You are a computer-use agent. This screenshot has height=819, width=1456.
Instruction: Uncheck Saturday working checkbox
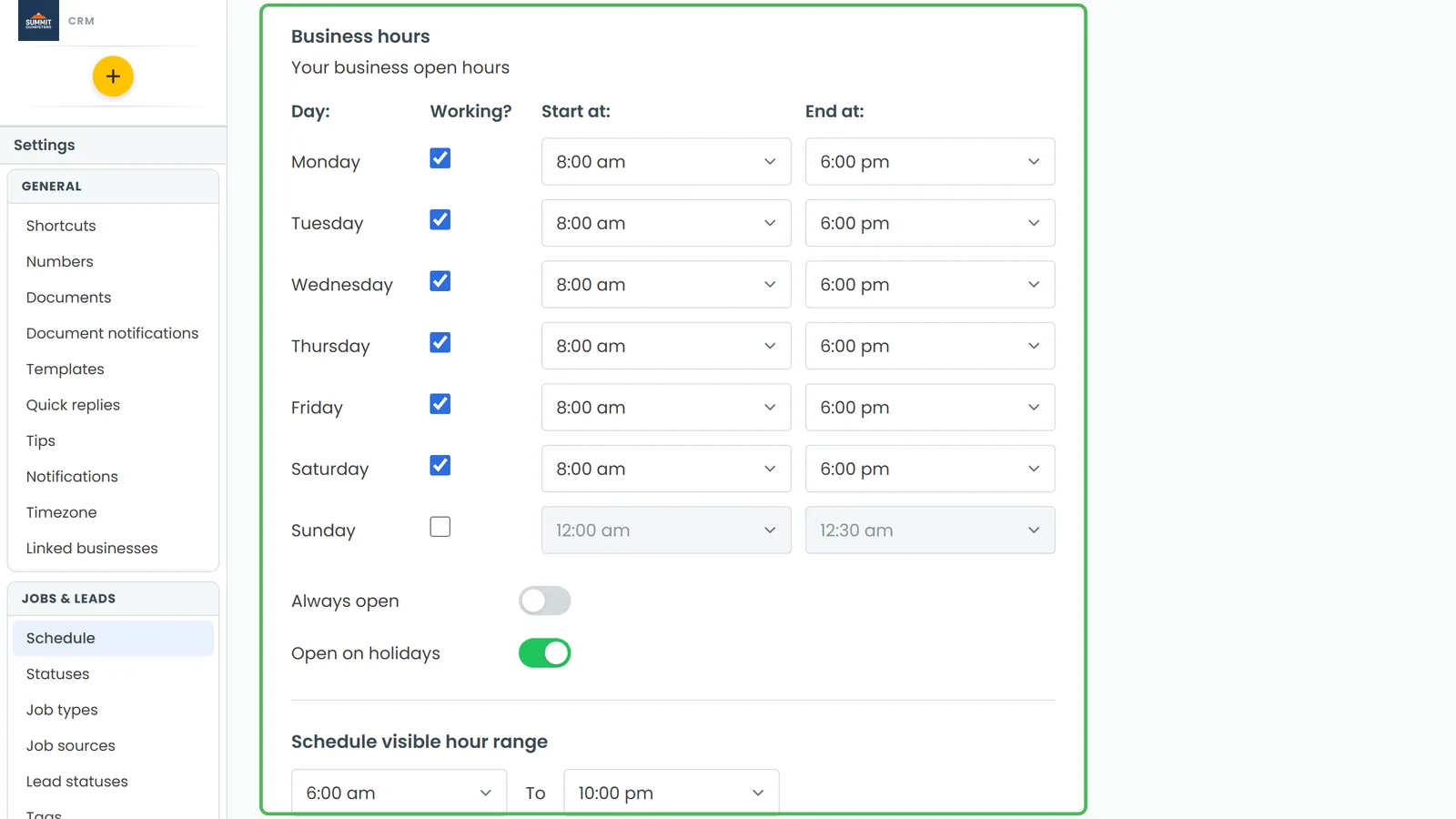440,466
